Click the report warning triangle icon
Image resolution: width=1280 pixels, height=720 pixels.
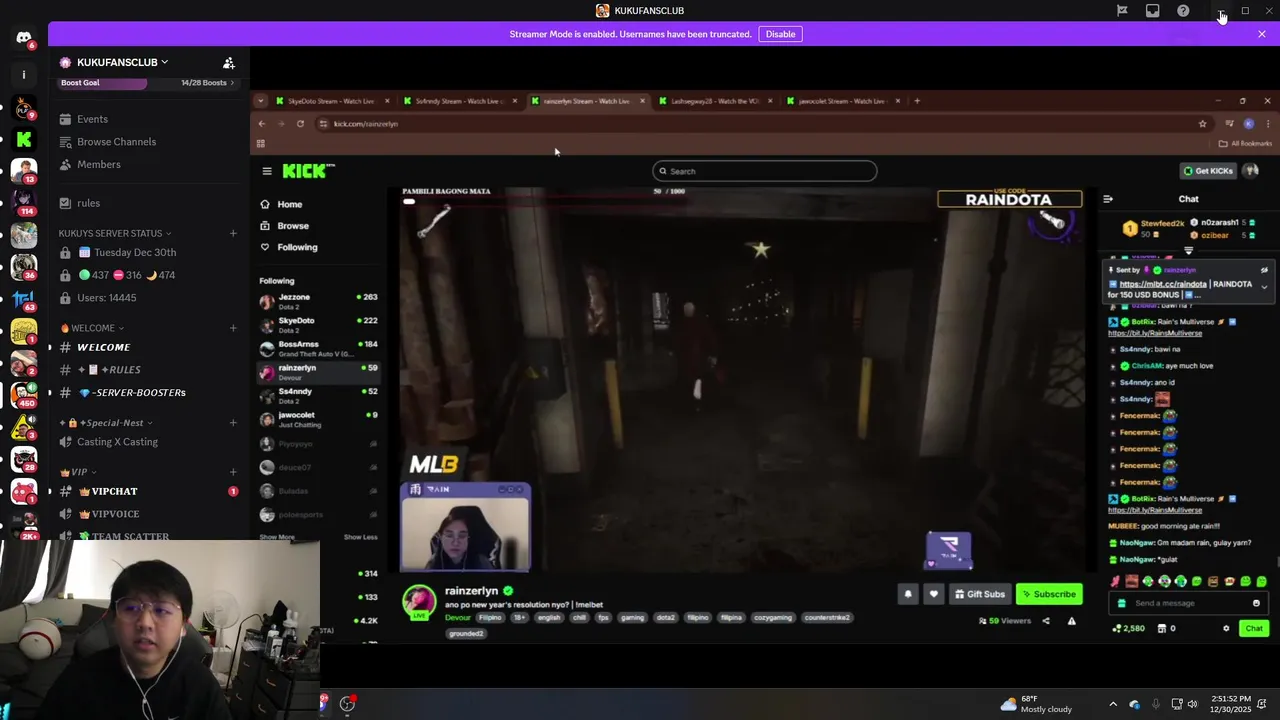(x=1071, y=621)
